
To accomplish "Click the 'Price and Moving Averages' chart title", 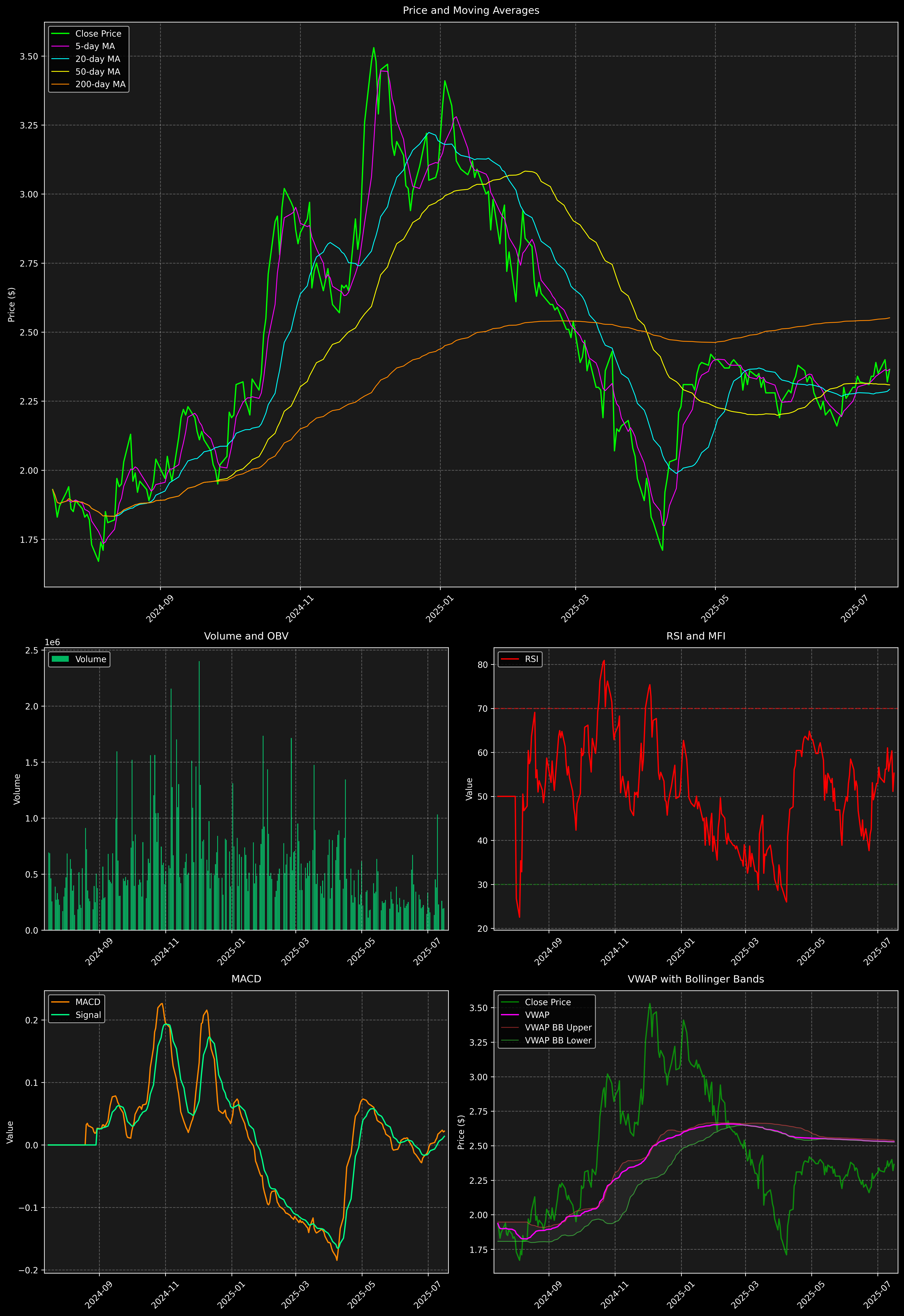I will 471,10.
